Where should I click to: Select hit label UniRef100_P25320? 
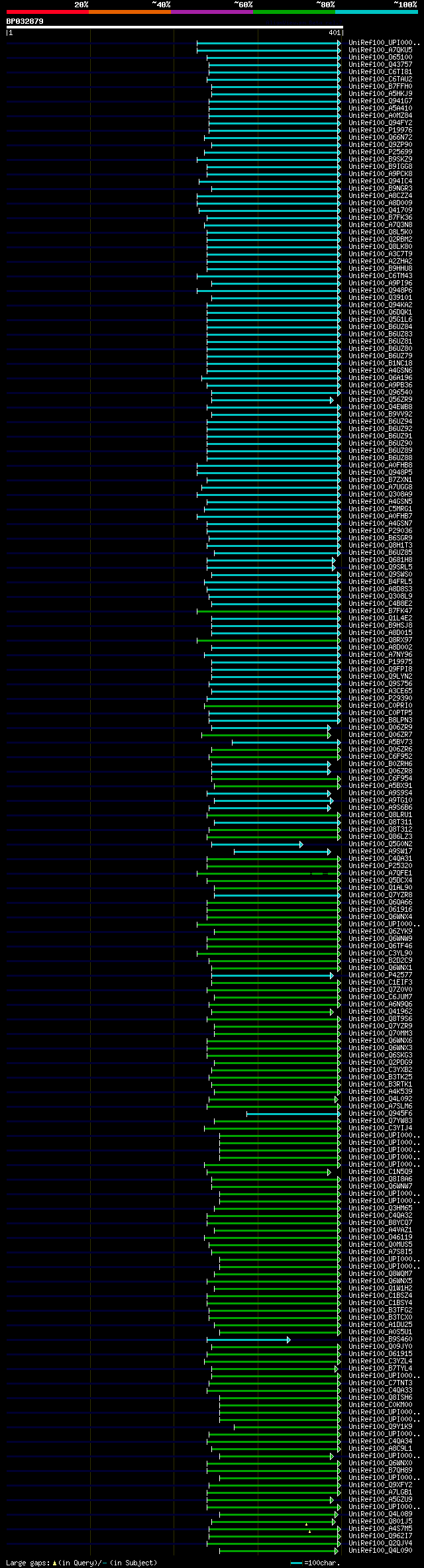380,866
